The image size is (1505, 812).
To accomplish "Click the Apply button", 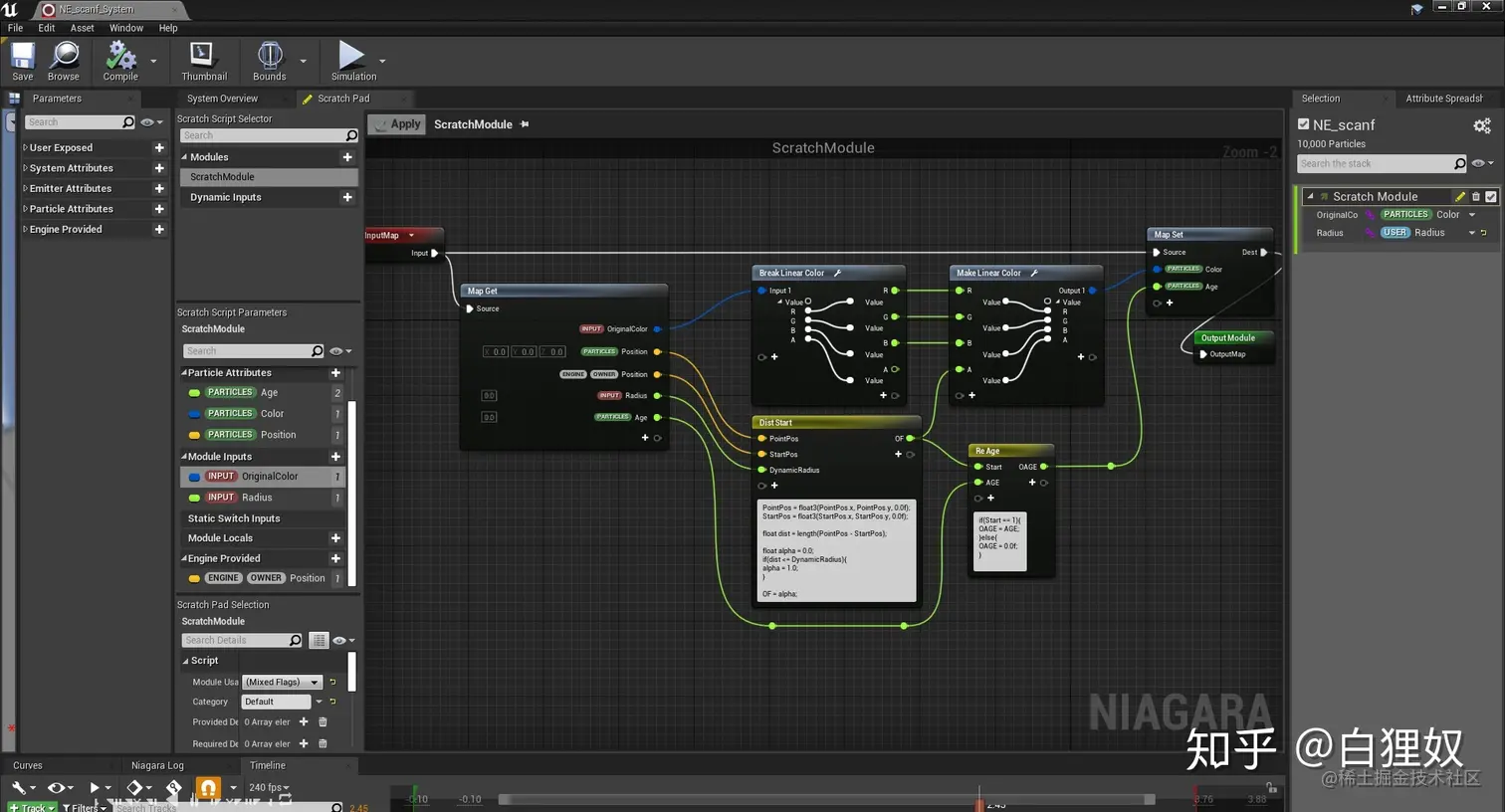I will (397, 124).
